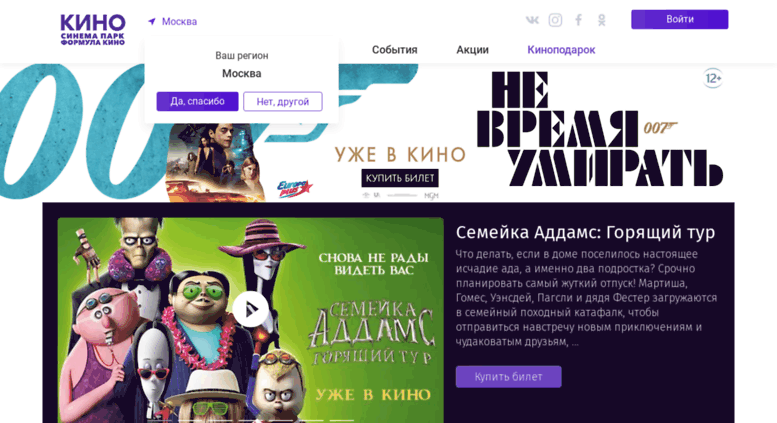Image resolution: width=777 pixels, height=423 pixels.
Task: Click the 12+ age rating badge
Action: [x=713, y=78]
